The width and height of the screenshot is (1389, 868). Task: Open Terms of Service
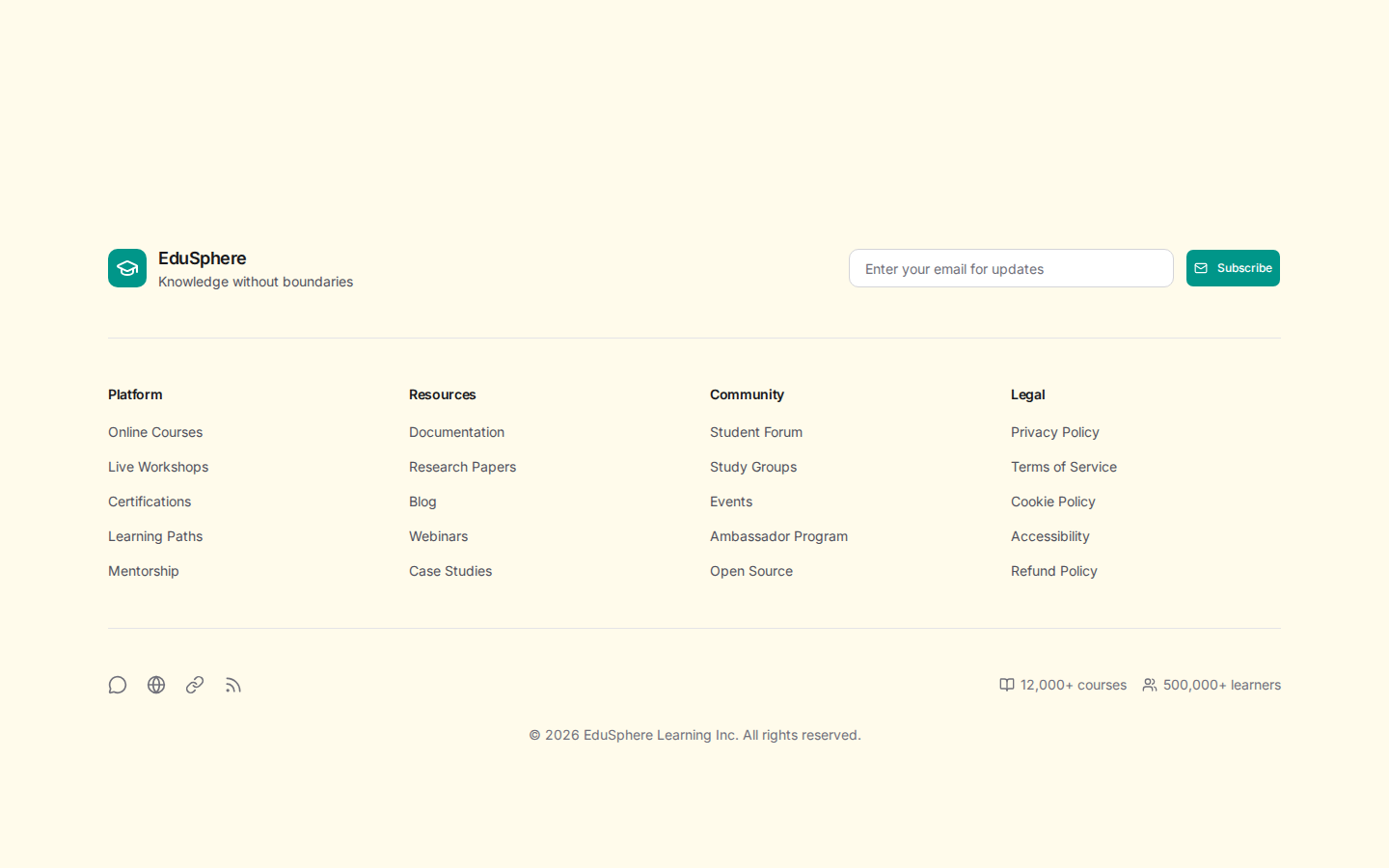point(1064,467)
